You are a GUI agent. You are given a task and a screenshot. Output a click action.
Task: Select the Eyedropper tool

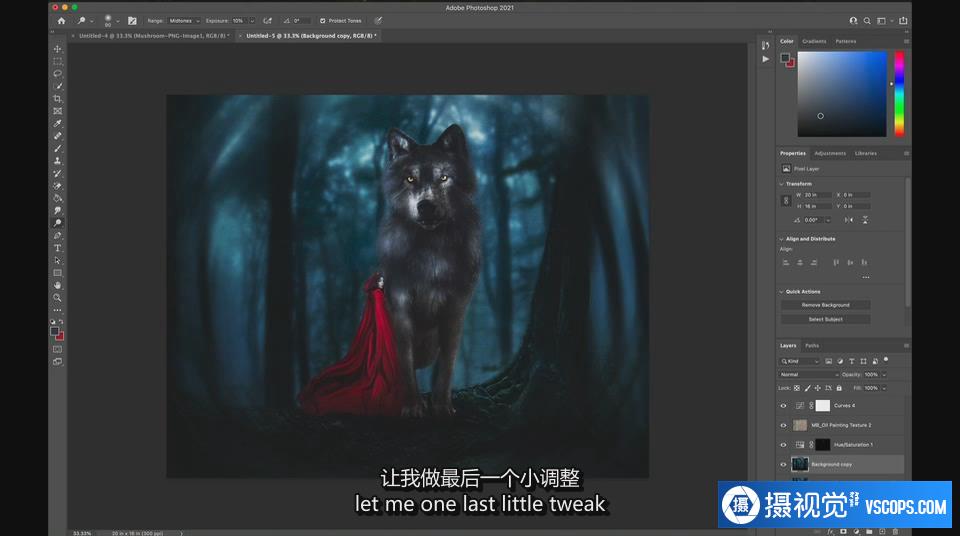coord(58,123)
